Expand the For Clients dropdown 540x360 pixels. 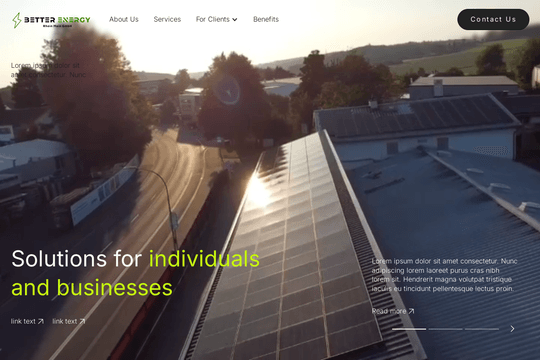(216, 19)
